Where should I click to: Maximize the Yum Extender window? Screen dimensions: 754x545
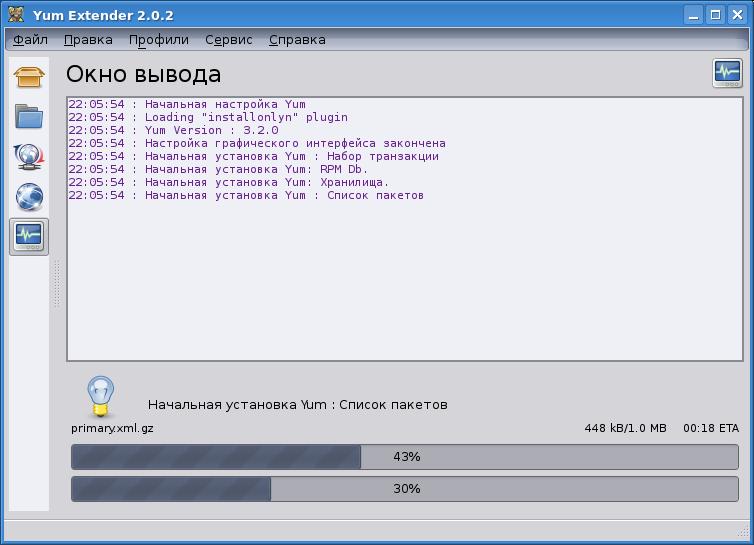coord(715,15)
